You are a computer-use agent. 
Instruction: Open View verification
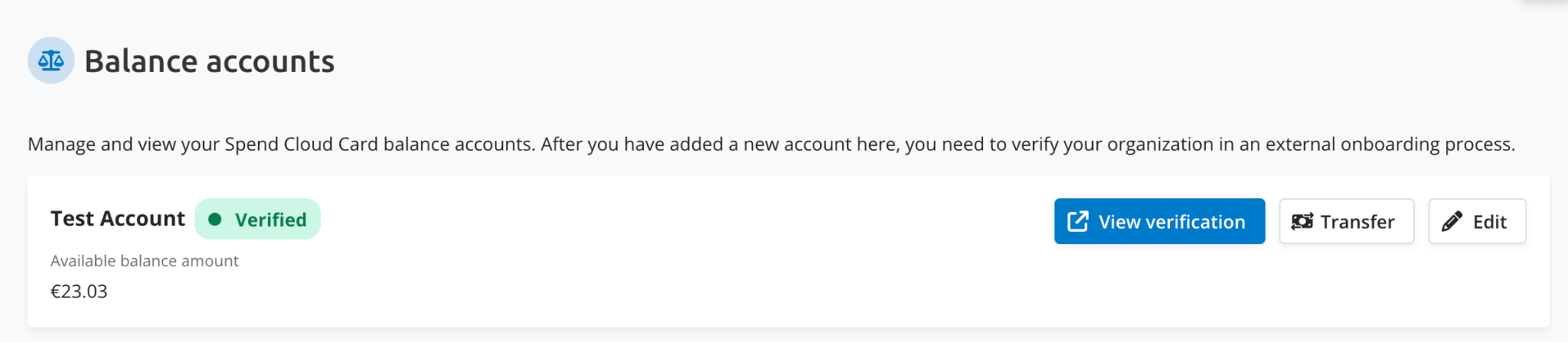pyautogui.click(x=1159, y=221)
